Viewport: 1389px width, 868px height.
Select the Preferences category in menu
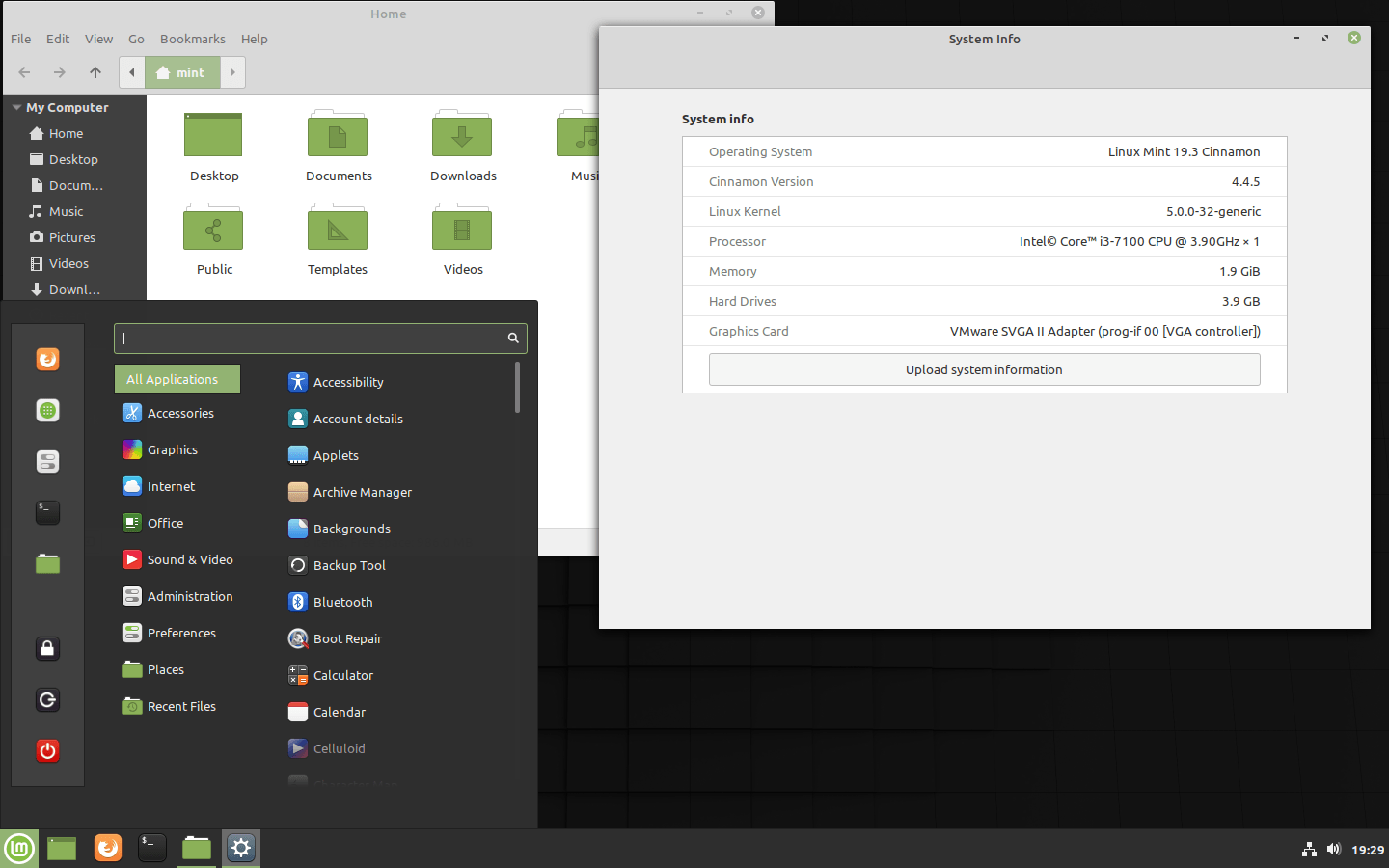tap(177, 633)
